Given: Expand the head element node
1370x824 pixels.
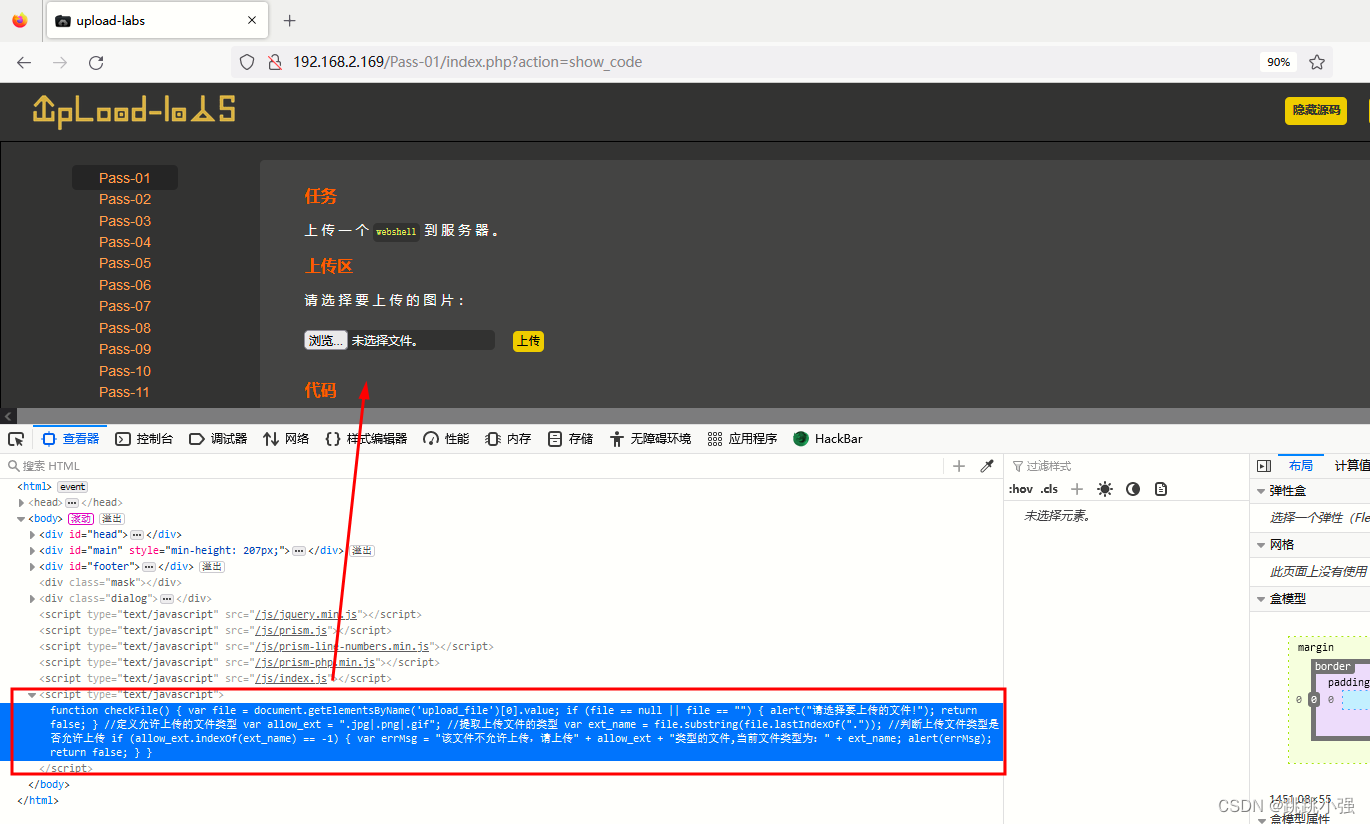Looking at the screenshot, I should click(x=21, y=503).
